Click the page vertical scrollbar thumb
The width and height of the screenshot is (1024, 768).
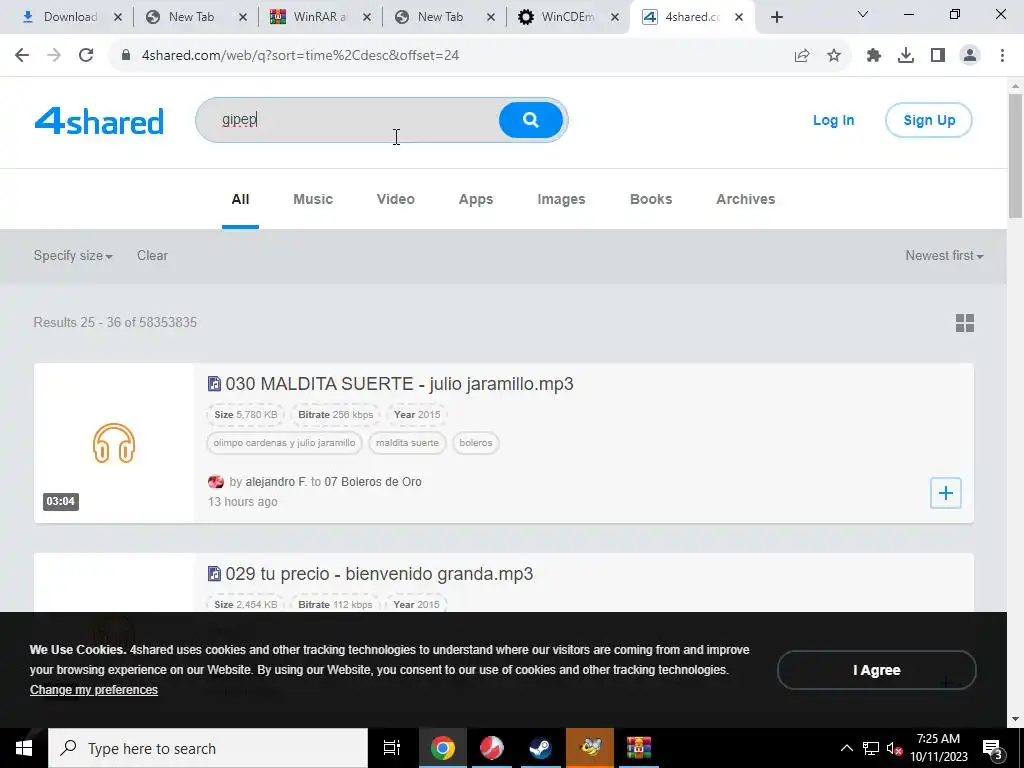tap(1015, 156)
